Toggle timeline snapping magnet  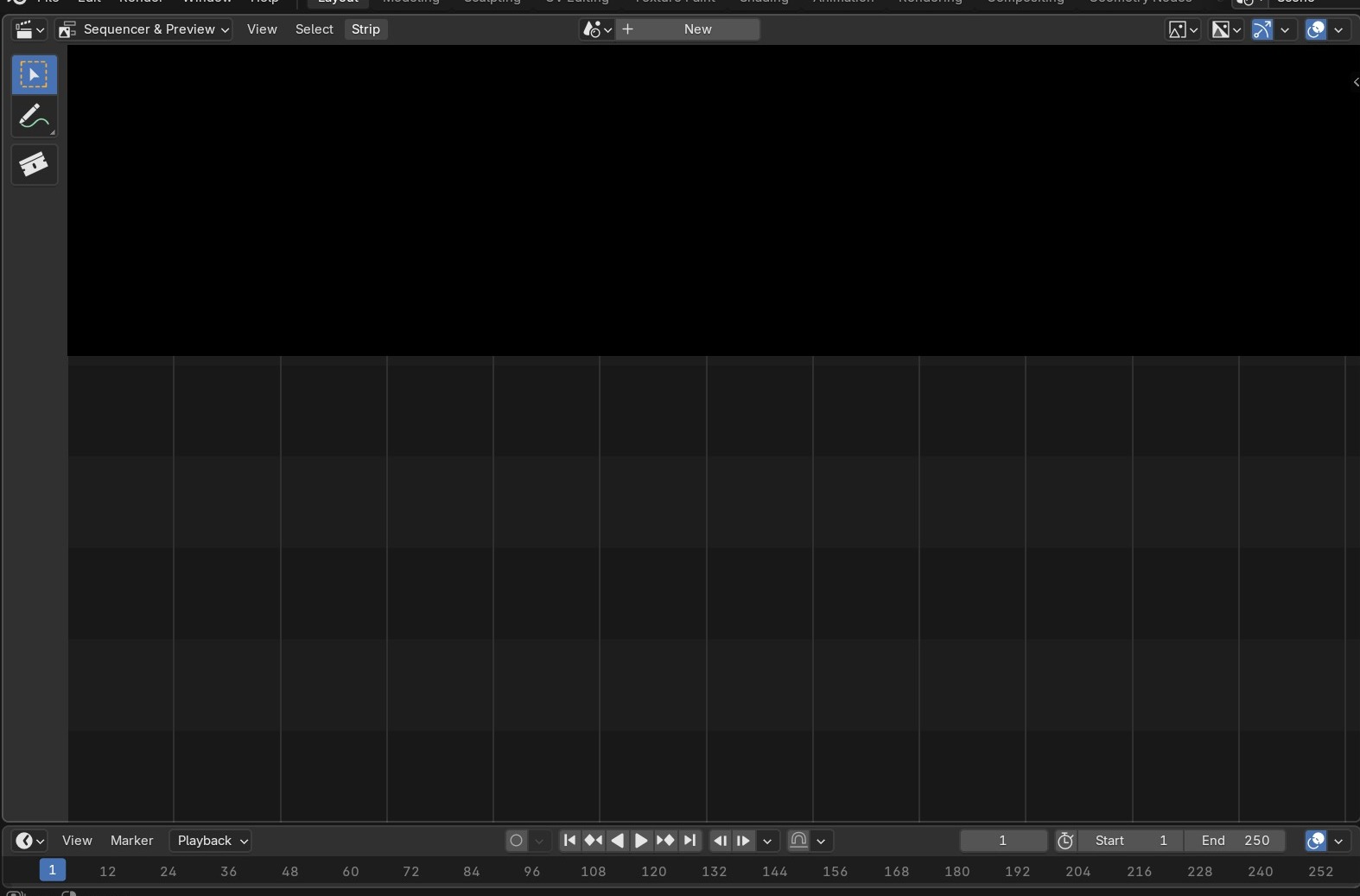click(798, 841)
